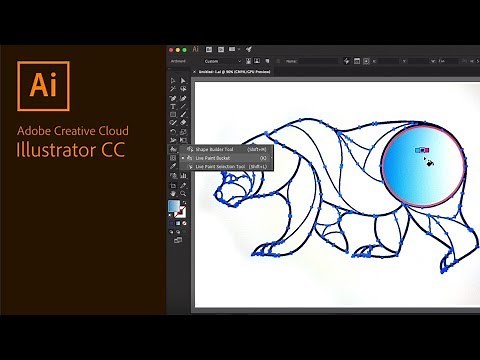Select the Line Segment tool
This screenshot has width=480, height=360.
click(x=183, y=107)
